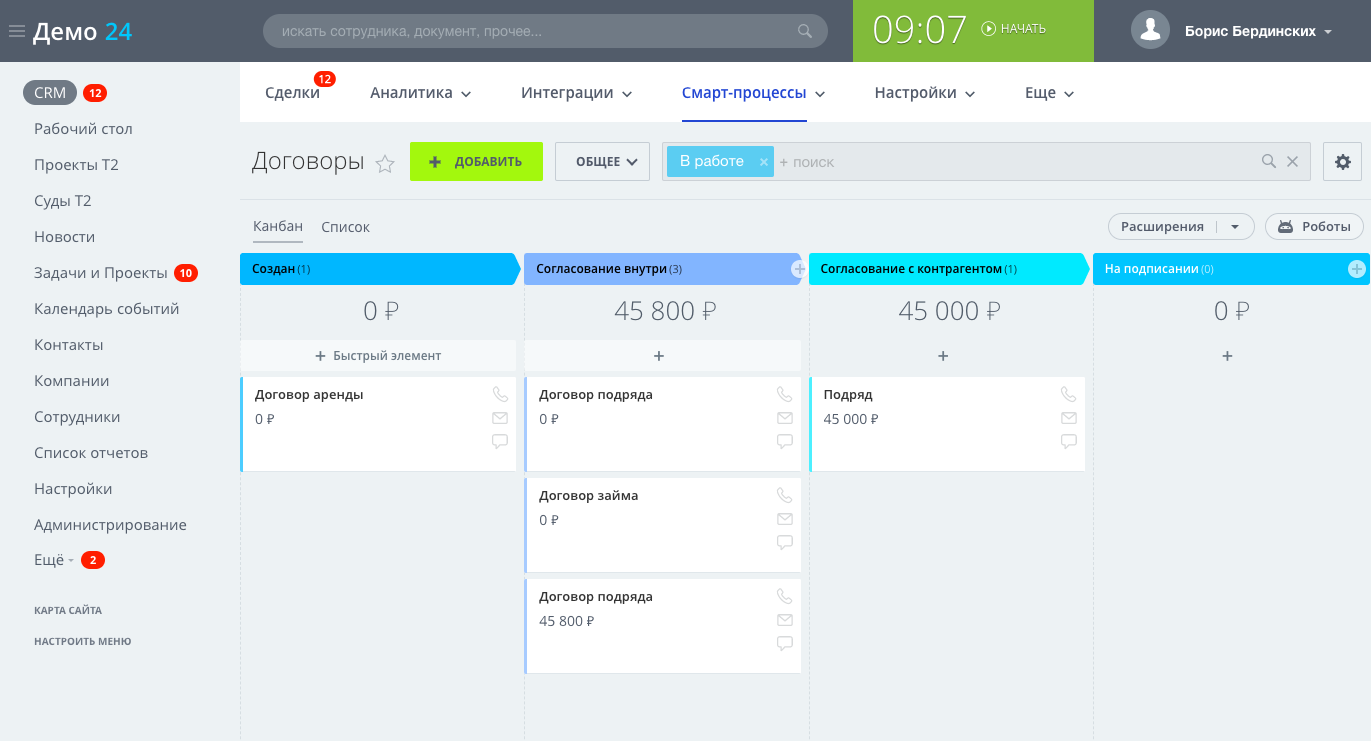
Task: Open Новости in sidebar
Action: click(x=65, y=237)
